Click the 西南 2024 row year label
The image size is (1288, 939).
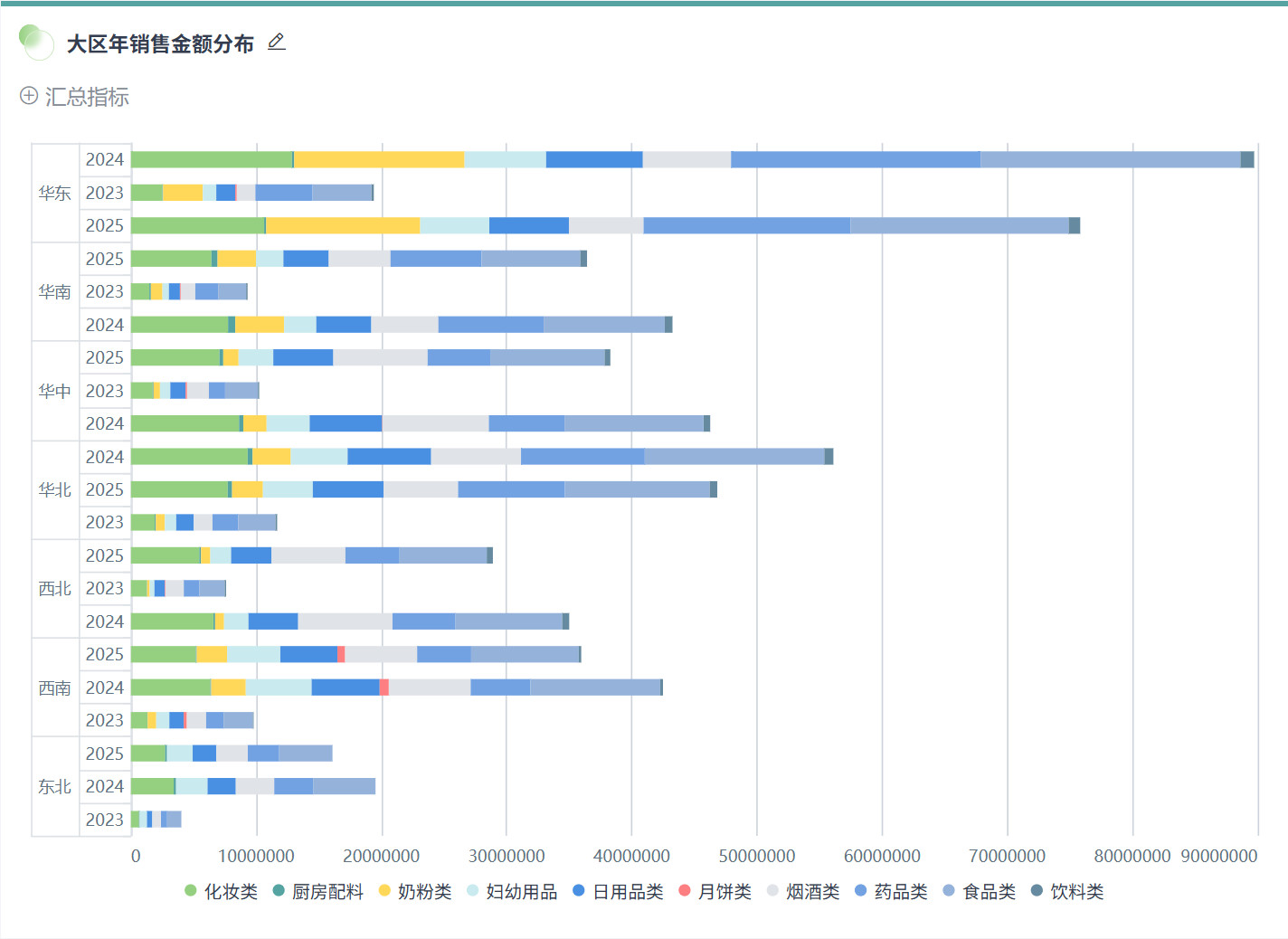(105, 688)
